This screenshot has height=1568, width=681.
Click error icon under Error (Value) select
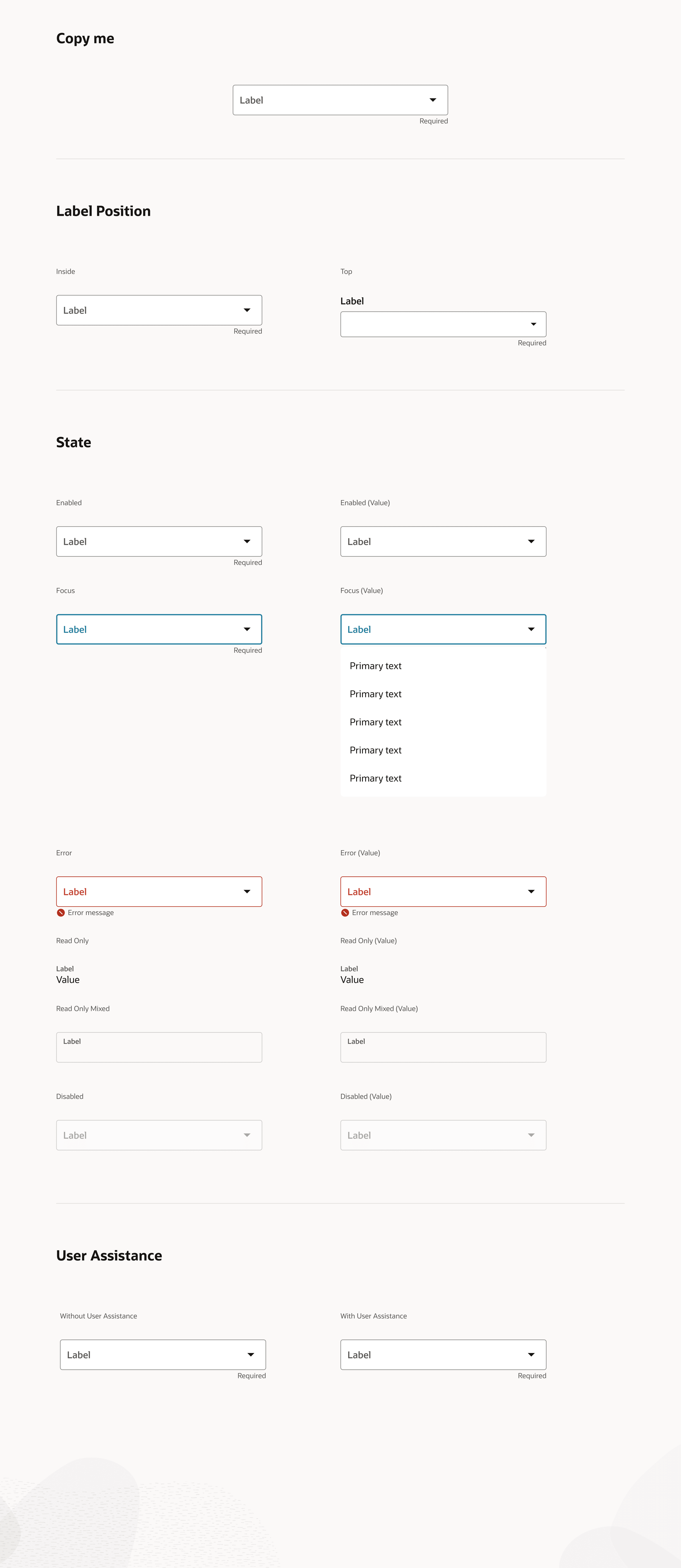[x=345, y=912]
